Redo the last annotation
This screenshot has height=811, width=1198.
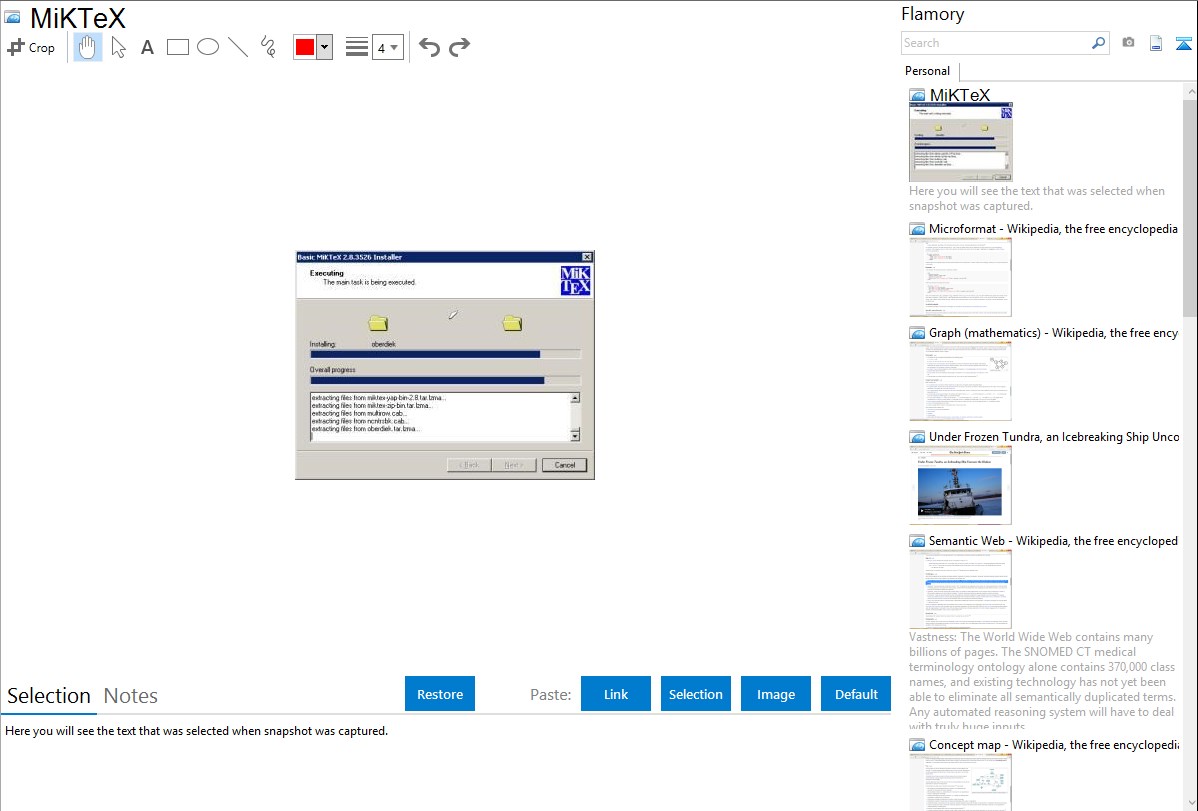(x=459, y=47)
